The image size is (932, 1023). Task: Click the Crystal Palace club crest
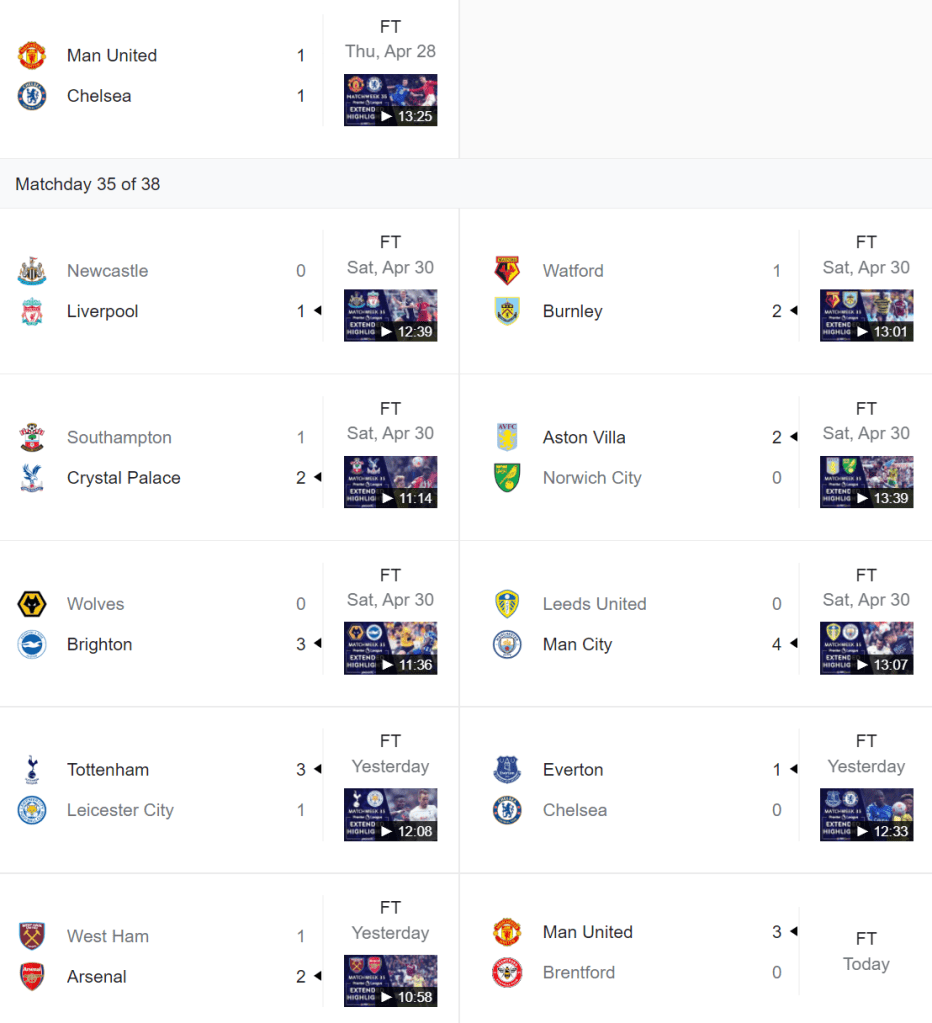(32, 478)
